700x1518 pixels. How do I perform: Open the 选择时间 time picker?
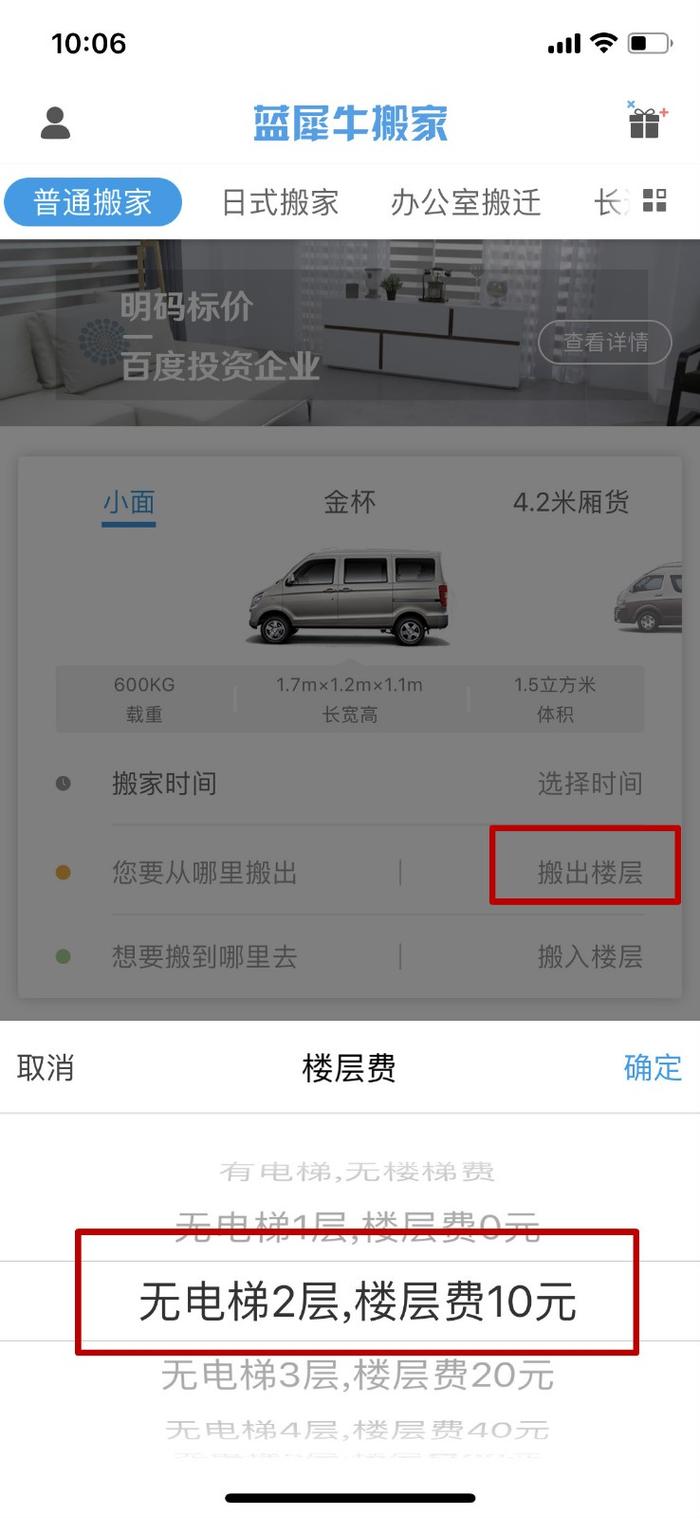click(x=590, y=783)
